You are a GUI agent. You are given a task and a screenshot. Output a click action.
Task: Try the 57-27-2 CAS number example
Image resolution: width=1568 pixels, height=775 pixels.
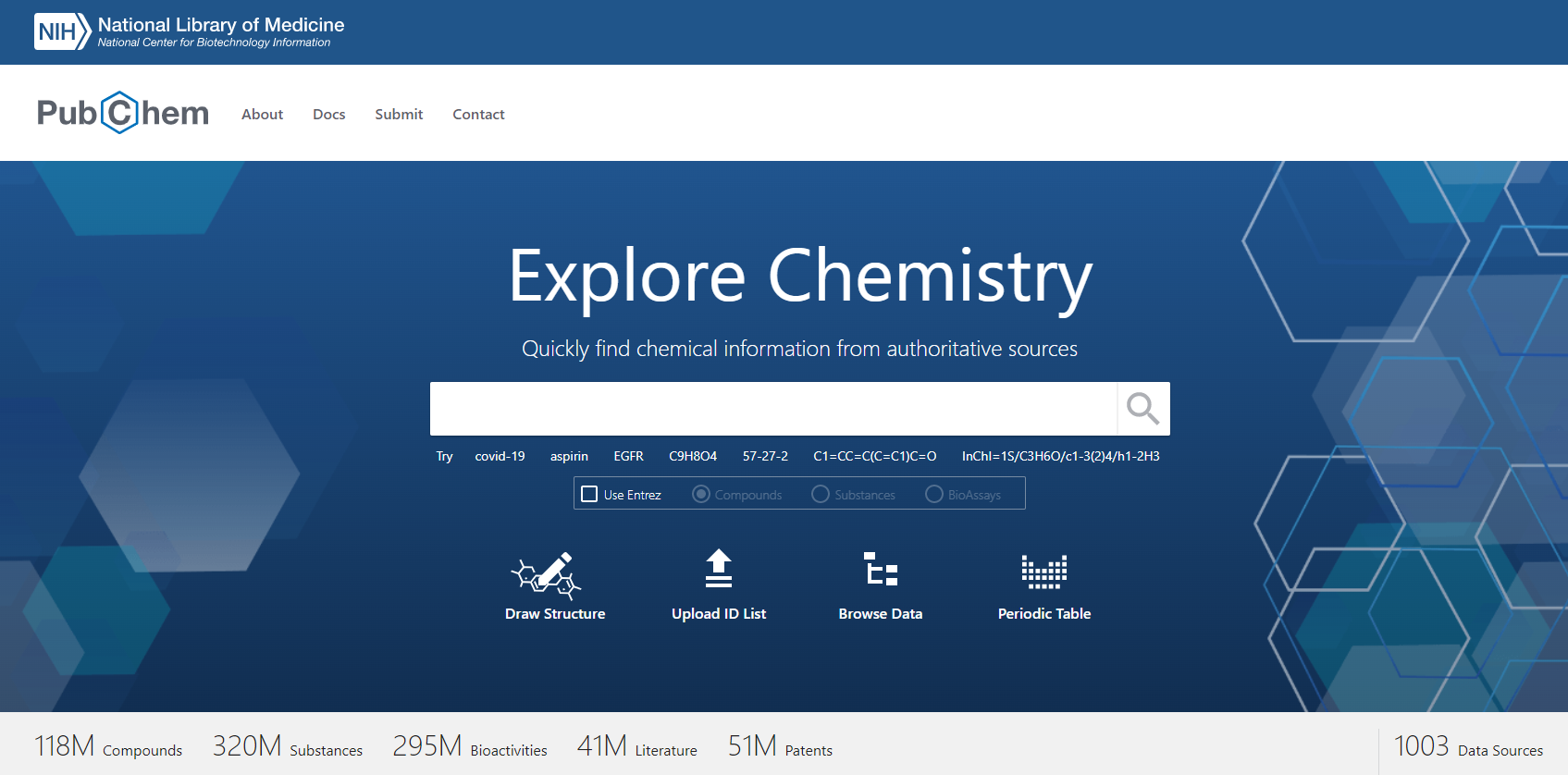[x=765, y=456]
